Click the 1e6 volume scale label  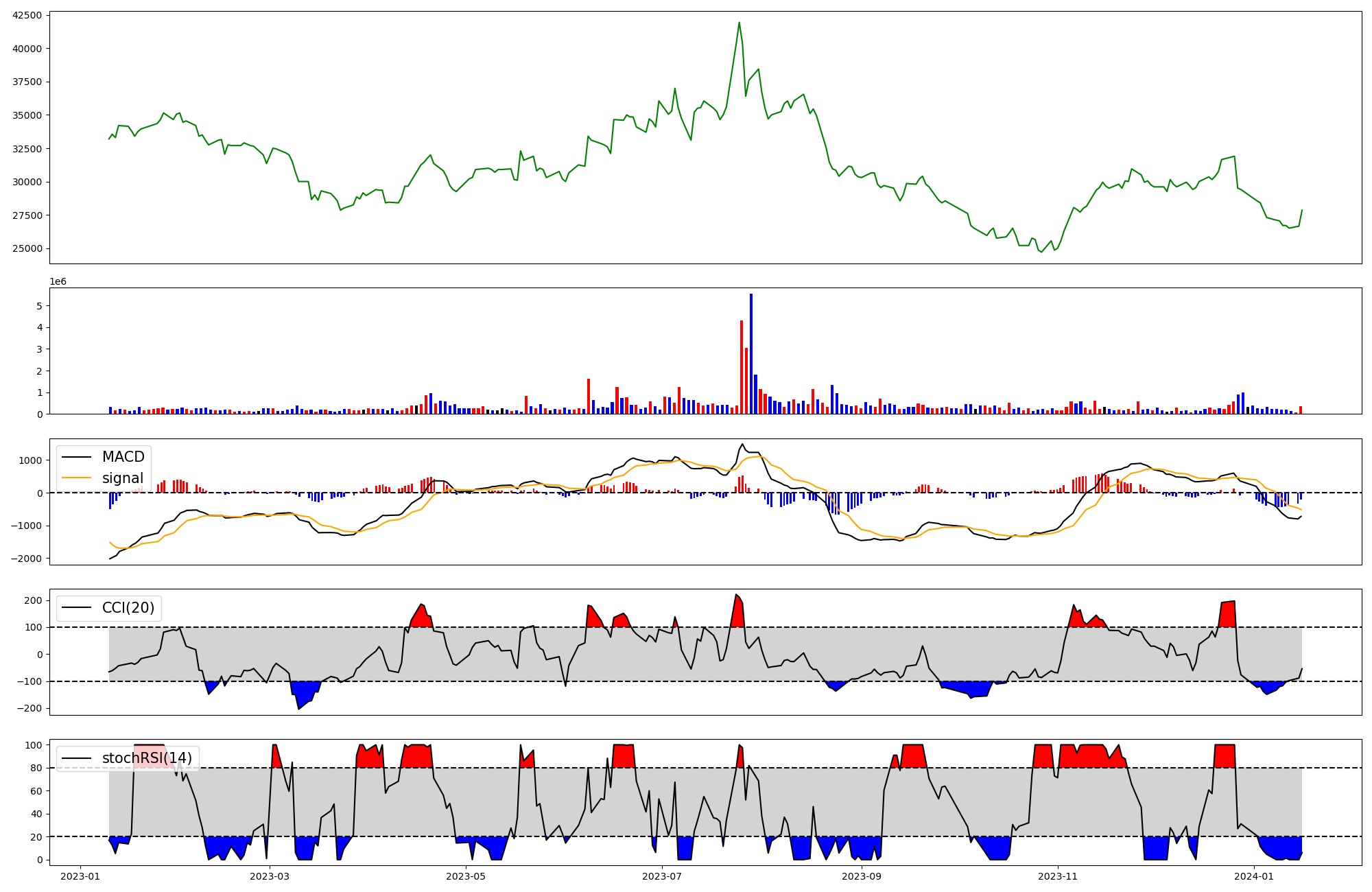pos(58,281)
